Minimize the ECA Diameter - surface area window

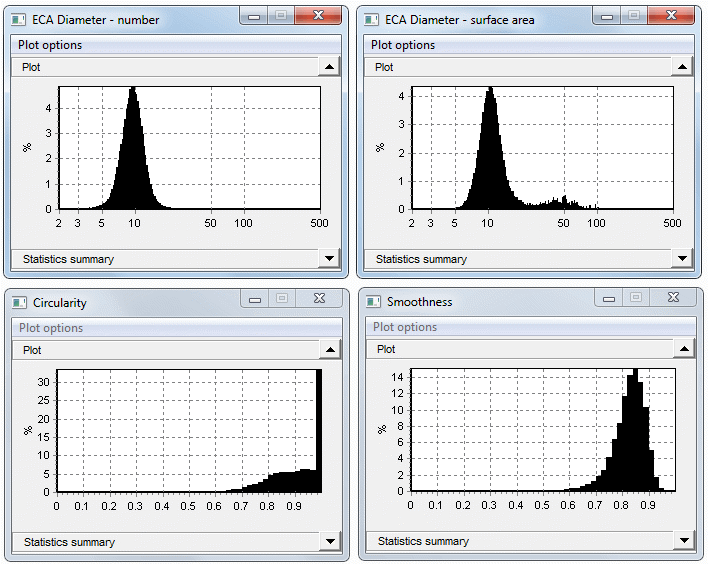(606, 15)
